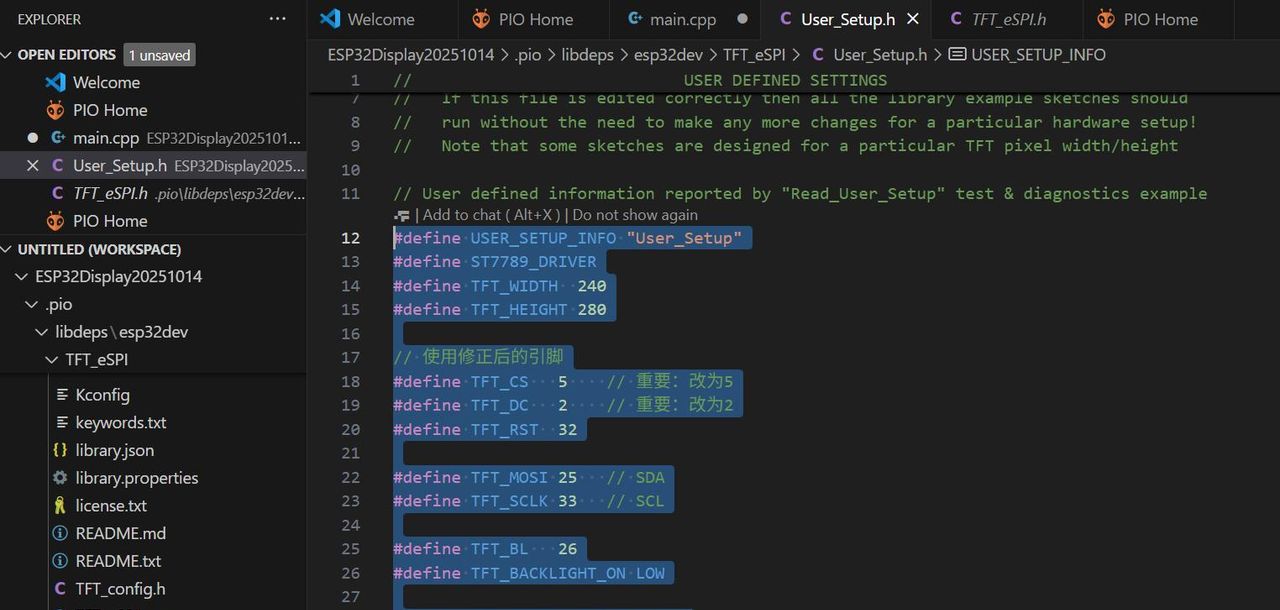Switch to the TFT_eSPI.h tab
The height and width of the screenshot is (610, 1280).
tap(1009, 19)
